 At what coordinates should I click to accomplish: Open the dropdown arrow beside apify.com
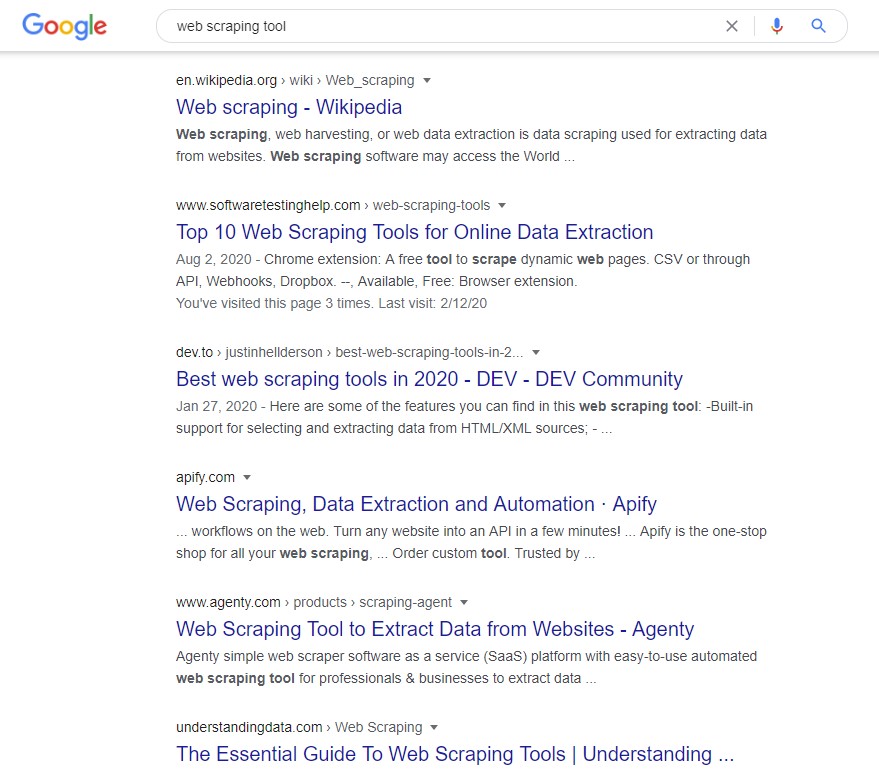[x=247, y=478]
